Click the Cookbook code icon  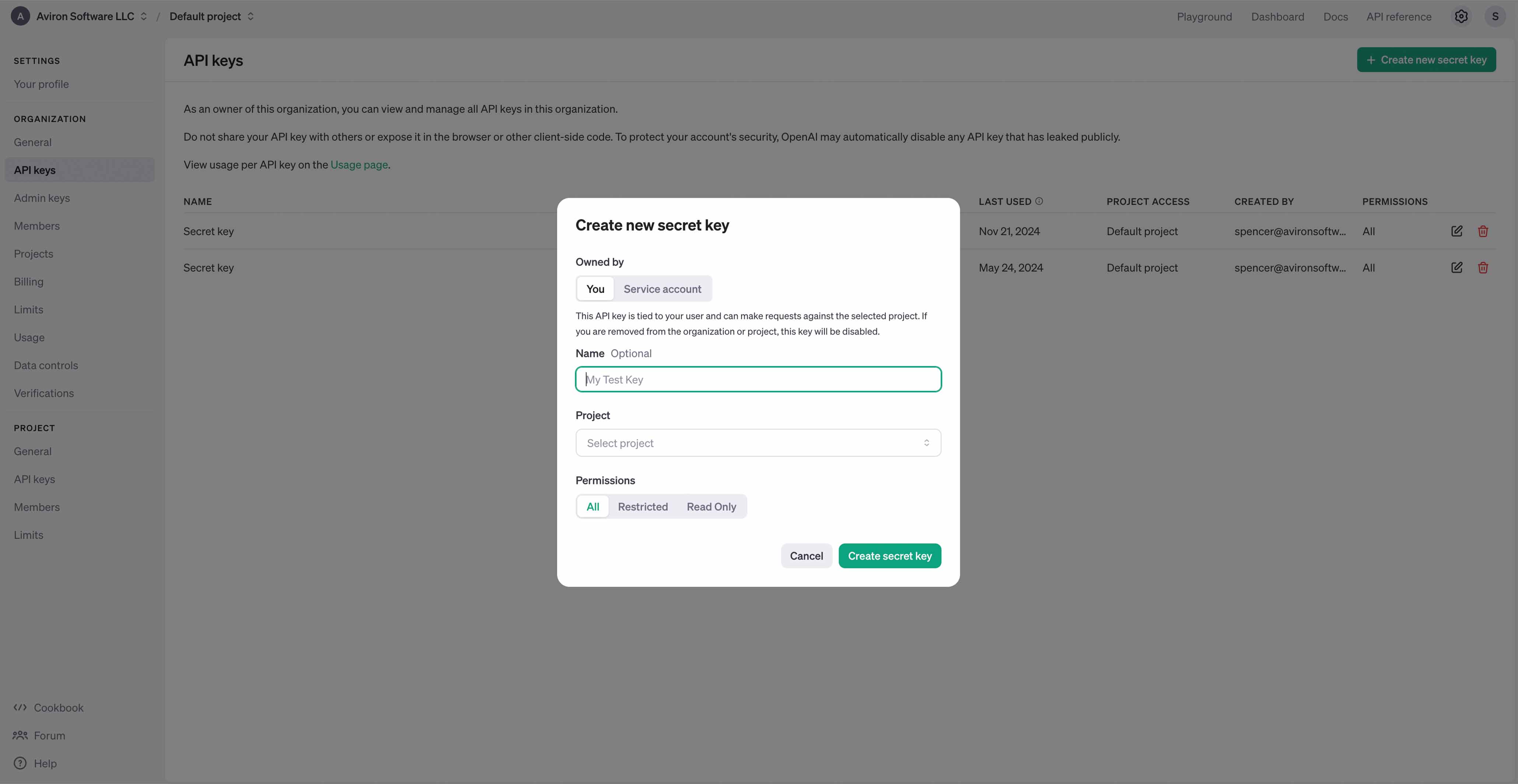click(20, 707)
